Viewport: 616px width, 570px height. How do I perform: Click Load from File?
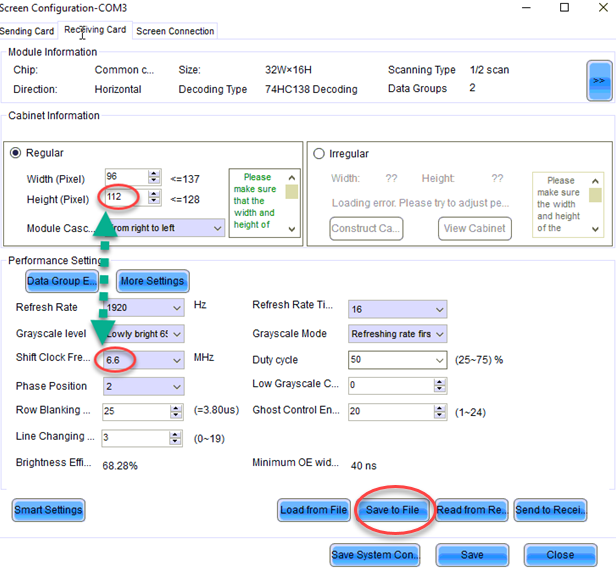(314, 510)
